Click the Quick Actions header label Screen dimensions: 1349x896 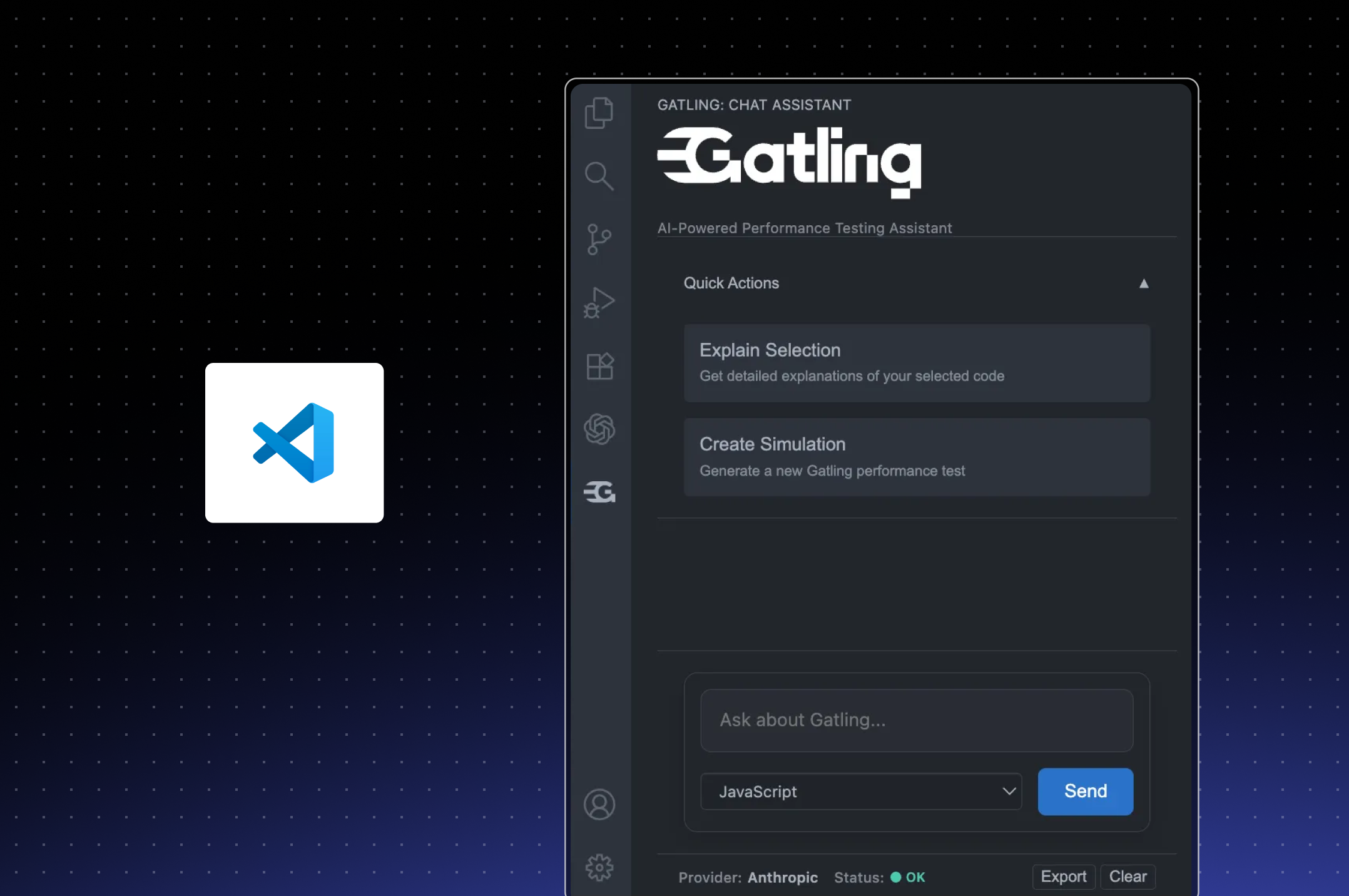[731, 283]
